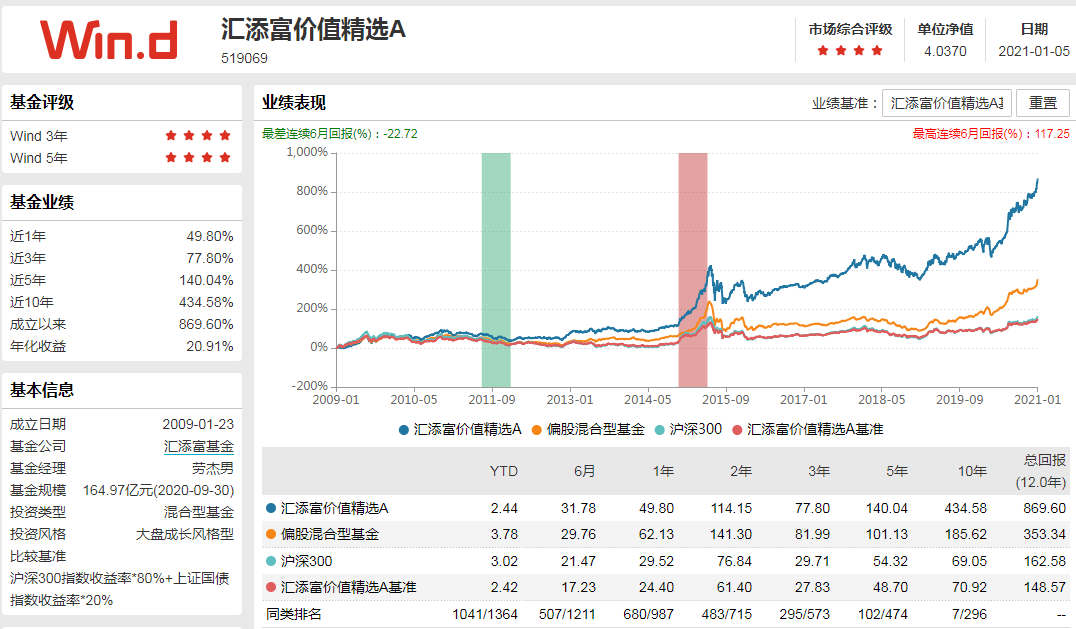Screen dimensions: 1076x629
Task: Click the blue dot beside 汇添富价值精选A table row
Action: [272, 508]
